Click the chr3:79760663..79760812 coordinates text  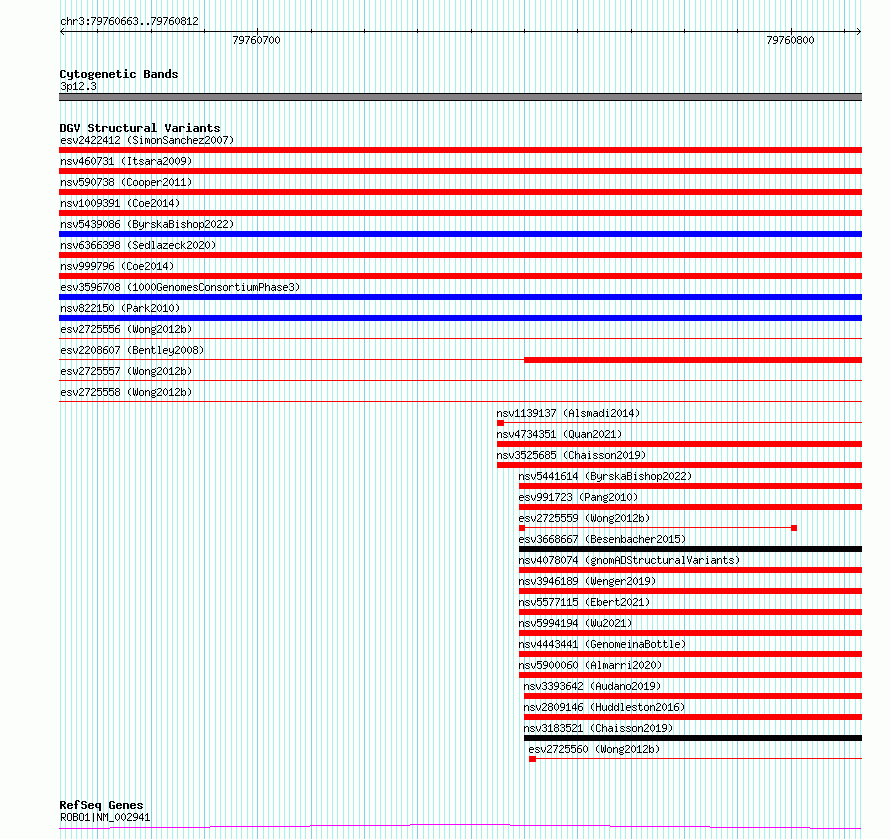point(129,21)
